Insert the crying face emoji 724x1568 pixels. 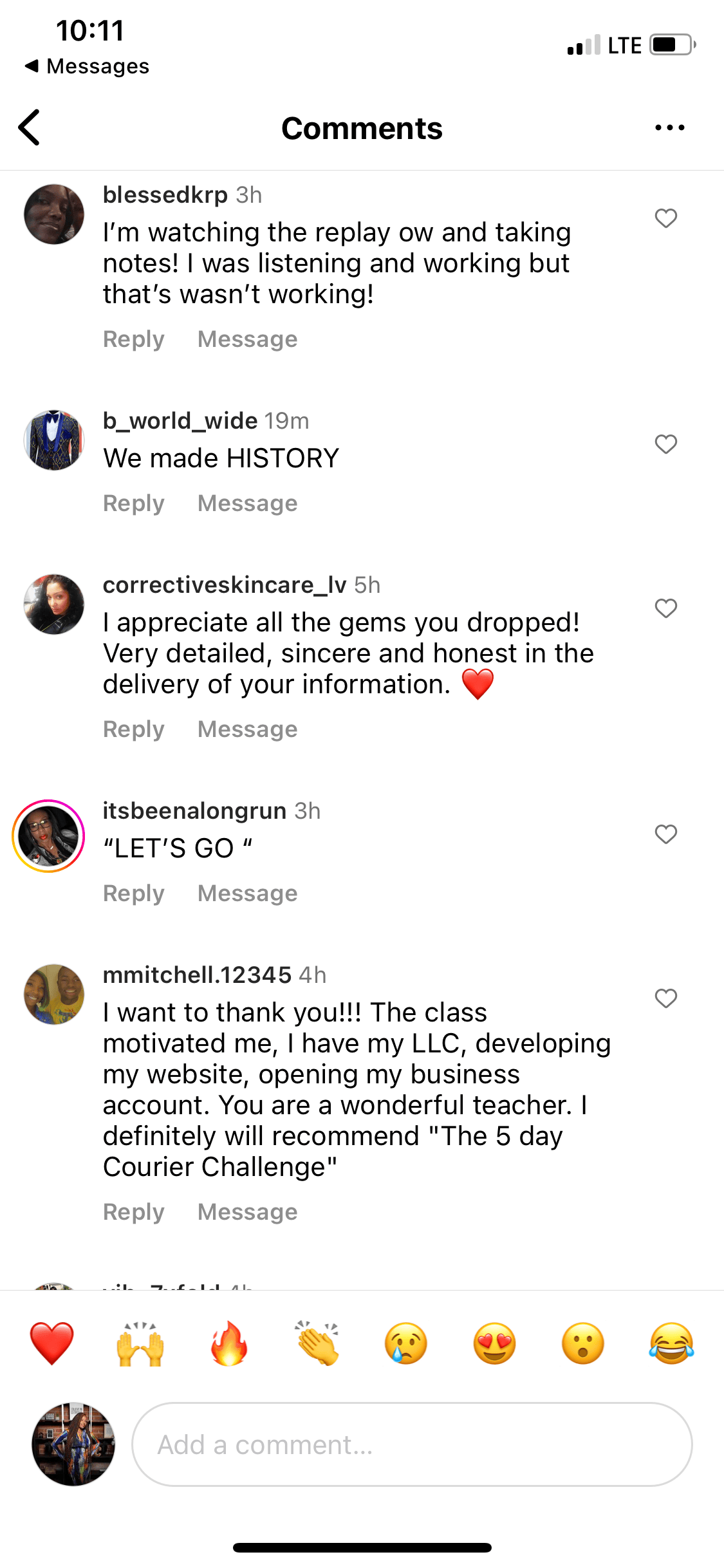pyautogui.click(x=405, y=1343)
